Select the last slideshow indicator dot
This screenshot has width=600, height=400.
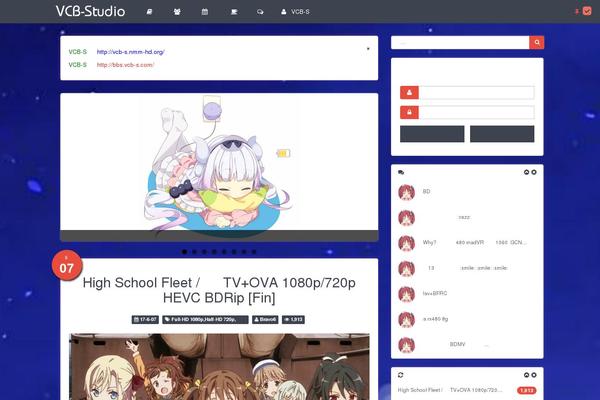point(254,252)
